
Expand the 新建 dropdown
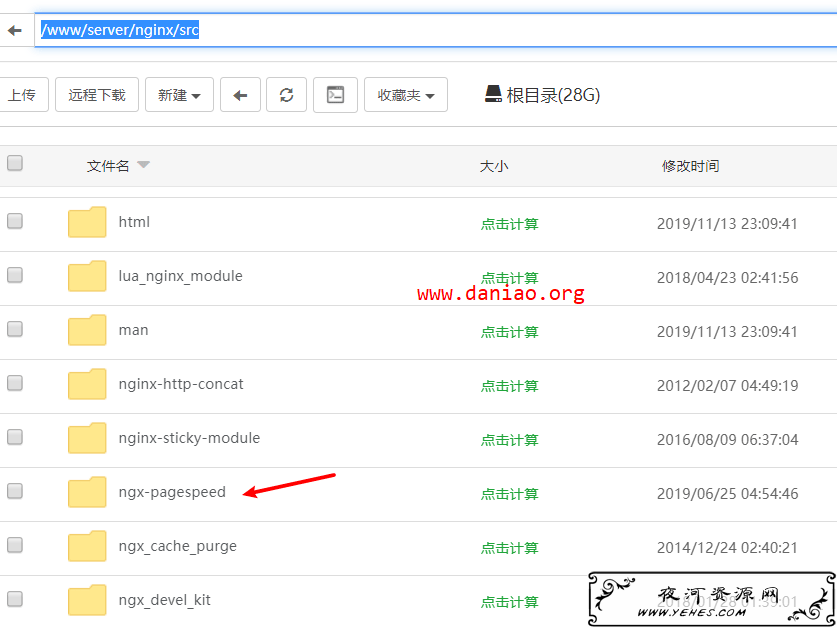179,95
